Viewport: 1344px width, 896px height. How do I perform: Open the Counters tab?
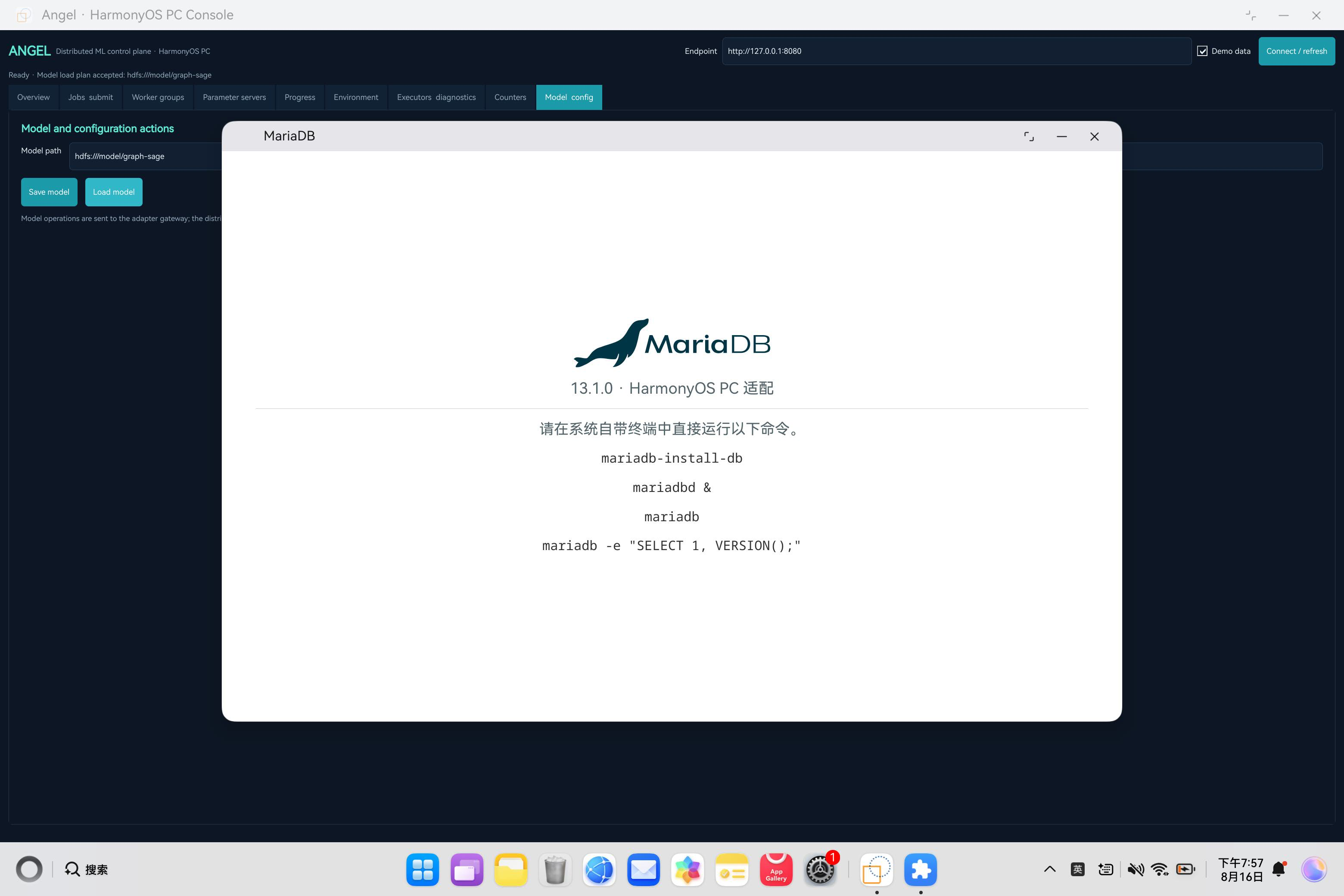[x=510, y=97]
